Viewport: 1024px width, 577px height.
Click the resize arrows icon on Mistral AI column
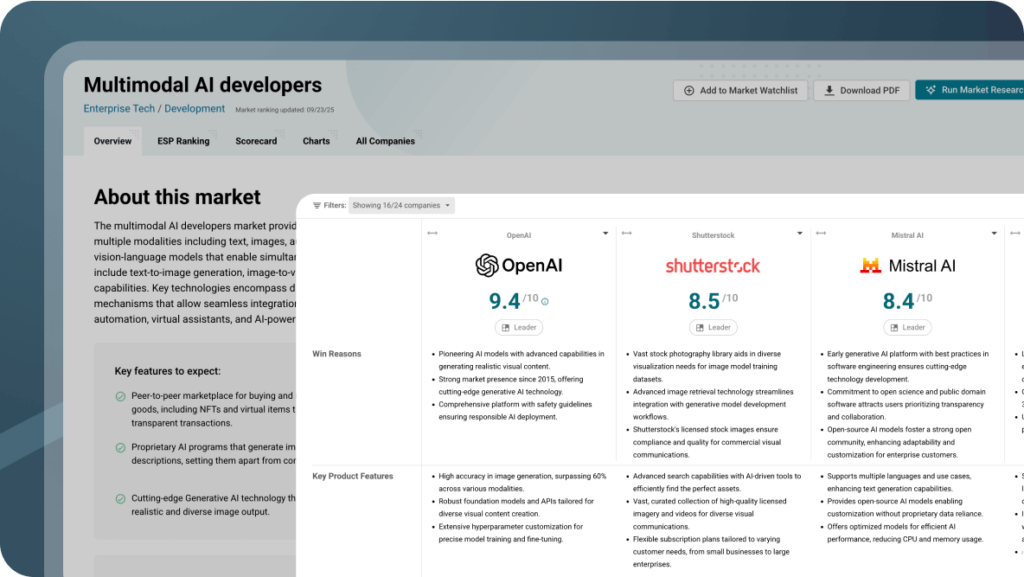click(x=820, y=234)
